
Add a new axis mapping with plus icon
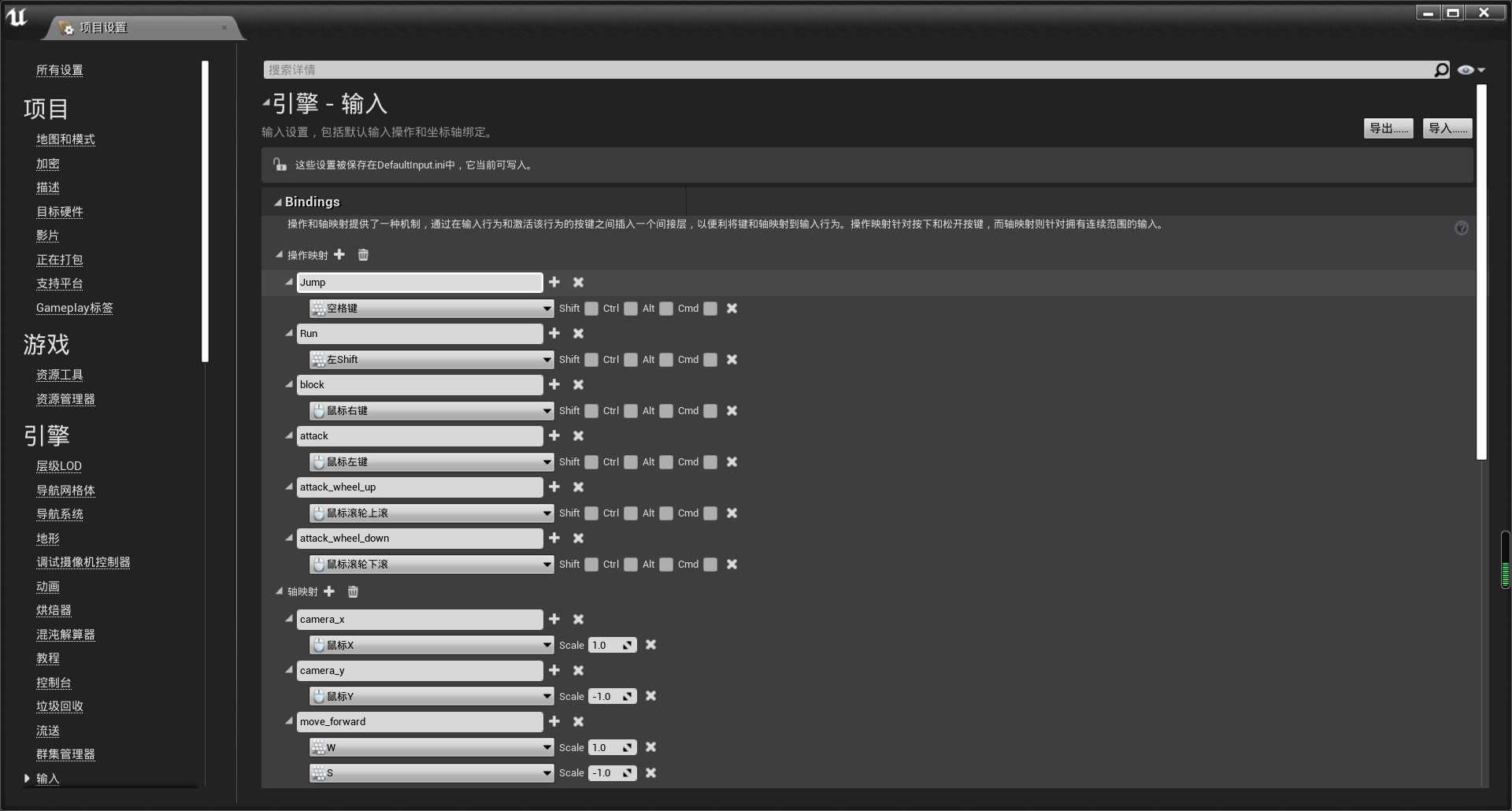pos(329,591)
